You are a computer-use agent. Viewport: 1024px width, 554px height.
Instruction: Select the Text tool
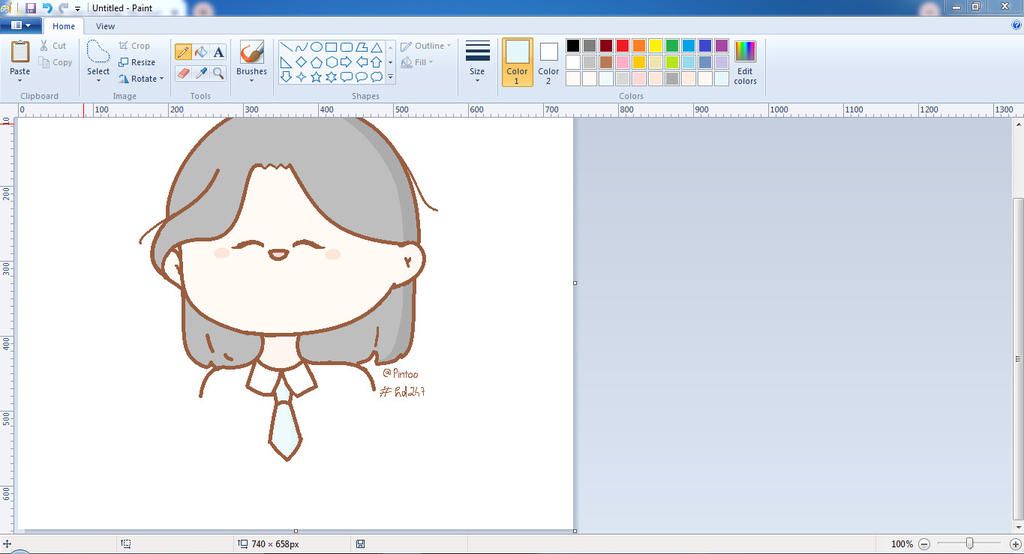pos(219,52)
